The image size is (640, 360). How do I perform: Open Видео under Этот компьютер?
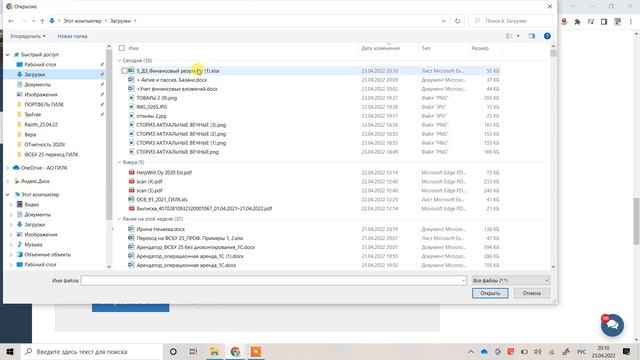31,204
